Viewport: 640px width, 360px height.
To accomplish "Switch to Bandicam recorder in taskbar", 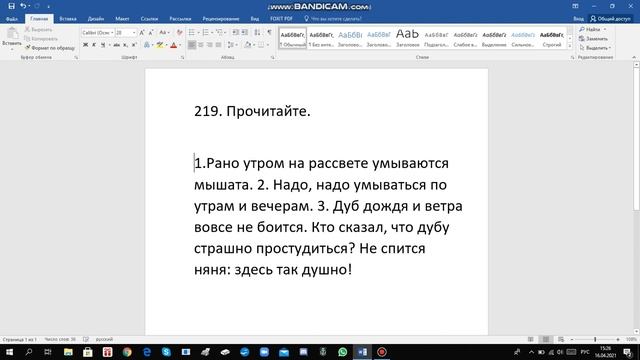I will [382, 352].
